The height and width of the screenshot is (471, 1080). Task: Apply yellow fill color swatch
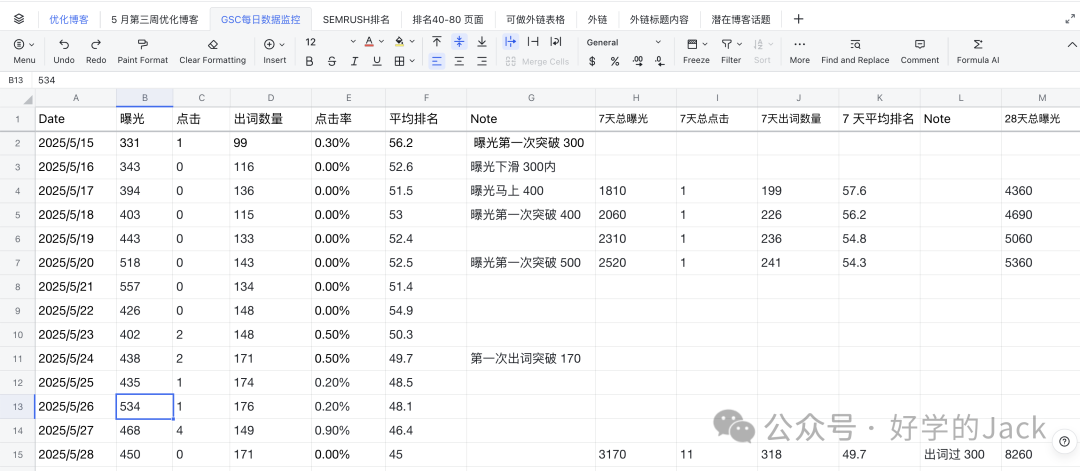[x=399, y=42]
